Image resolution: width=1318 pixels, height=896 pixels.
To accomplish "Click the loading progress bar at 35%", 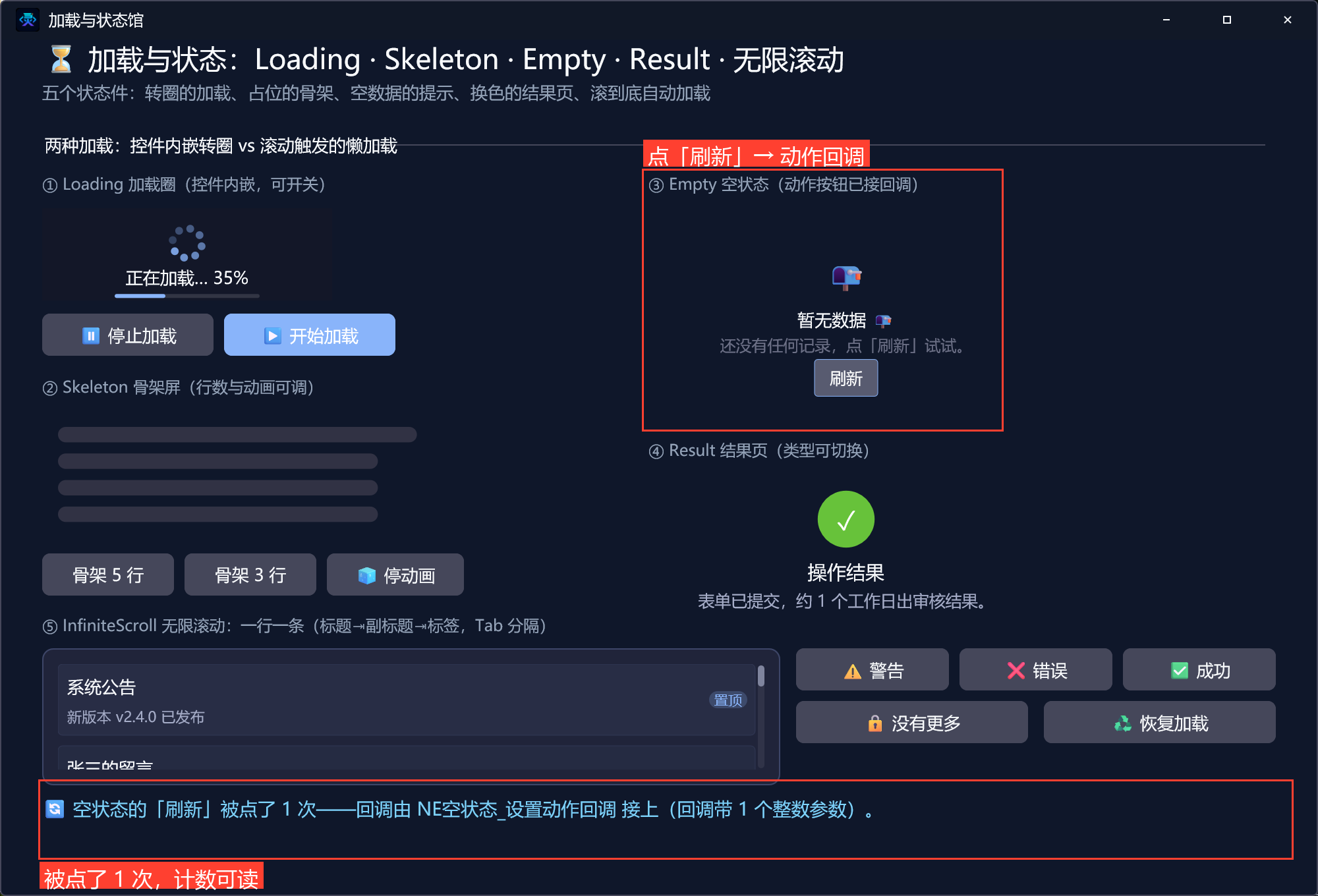I will pos(187,296).
